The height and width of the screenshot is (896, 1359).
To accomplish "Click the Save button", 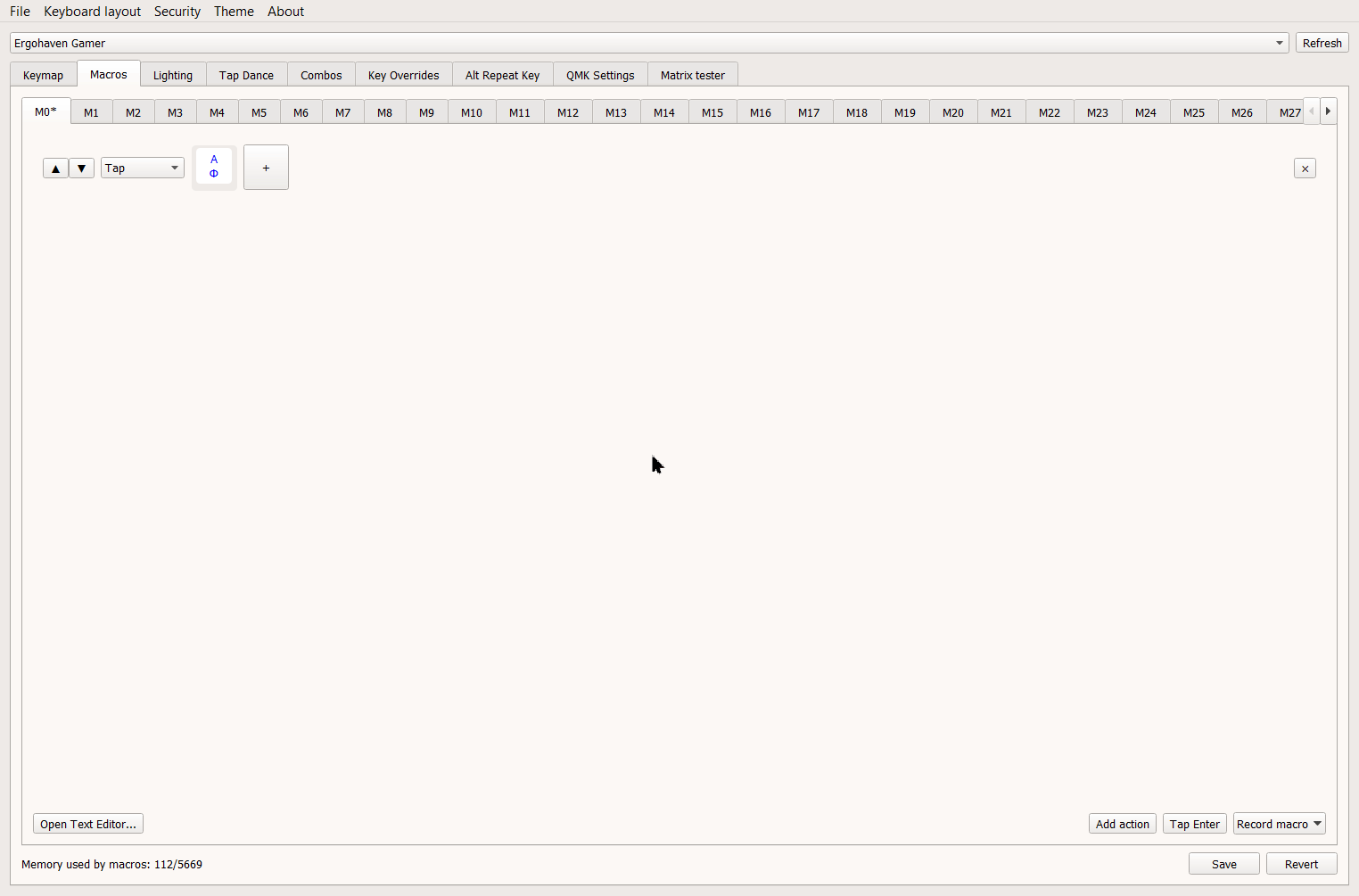I will tap(1223, 864).
